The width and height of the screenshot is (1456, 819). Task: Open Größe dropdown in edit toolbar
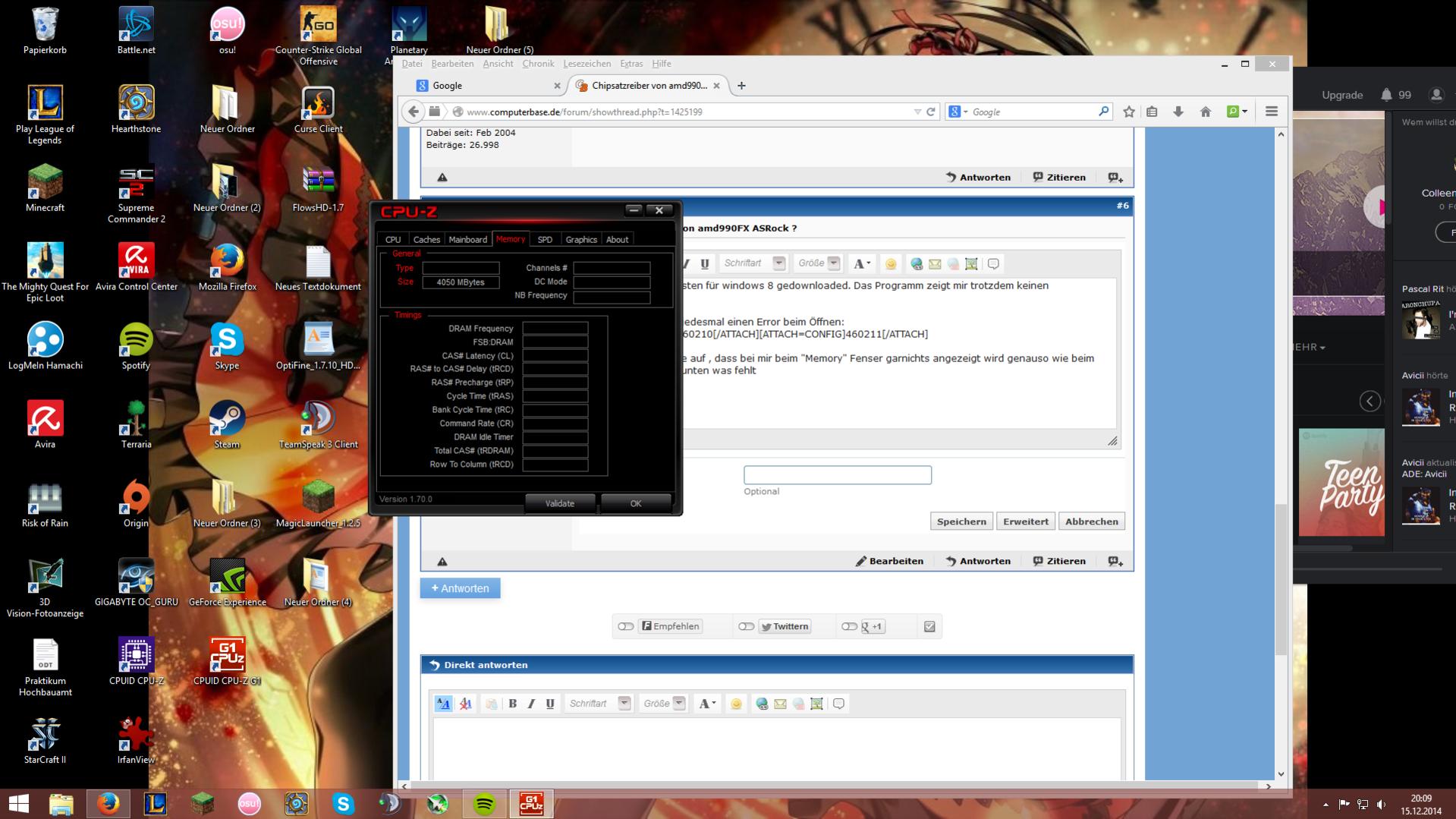point(834,263)
